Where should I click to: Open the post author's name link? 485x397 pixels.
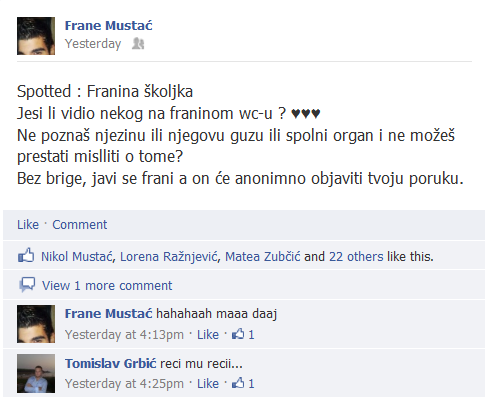click(x=108, y=26)
